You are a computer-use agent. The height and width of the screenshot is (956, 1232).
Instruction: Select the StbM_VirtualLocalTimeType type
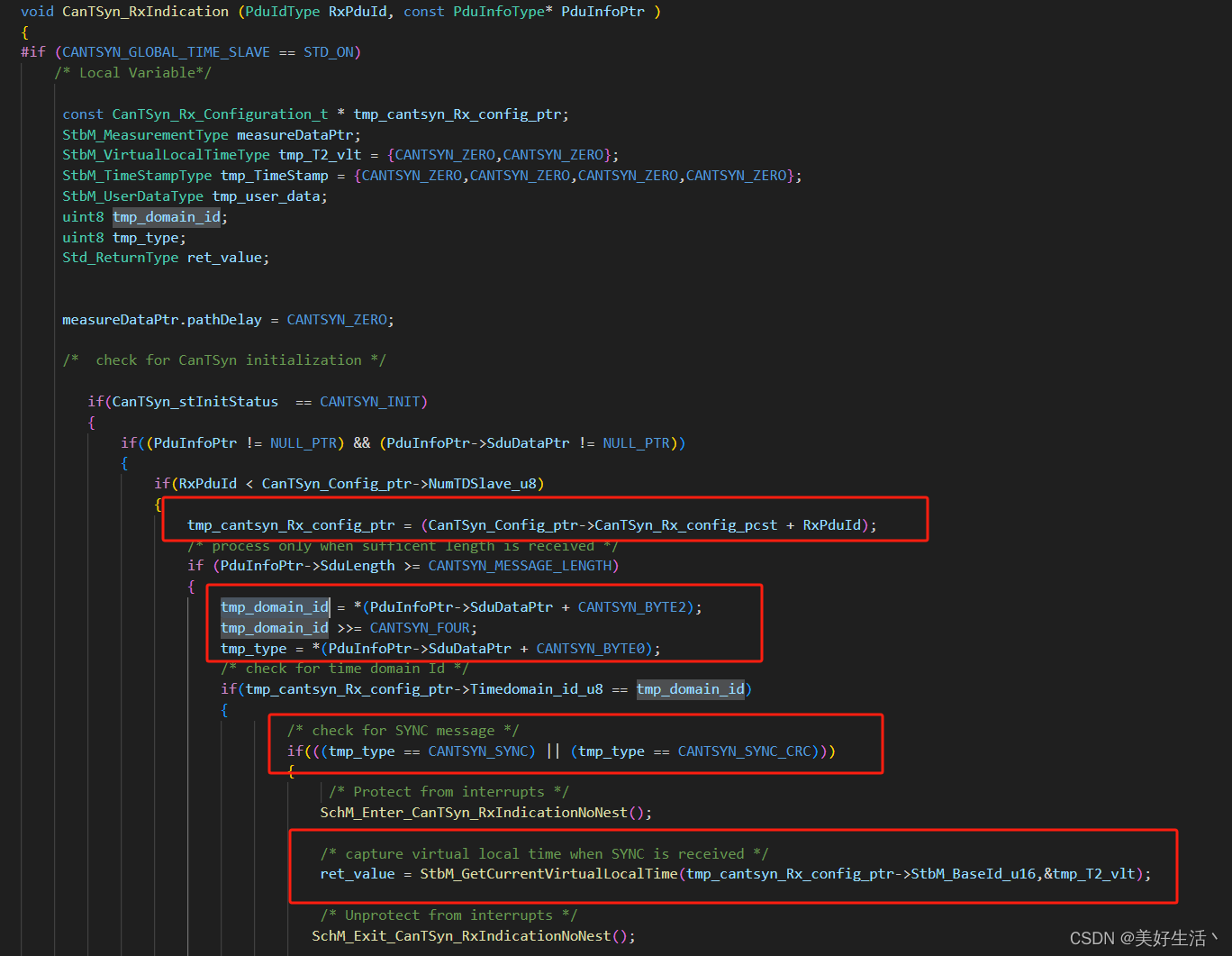166,155
